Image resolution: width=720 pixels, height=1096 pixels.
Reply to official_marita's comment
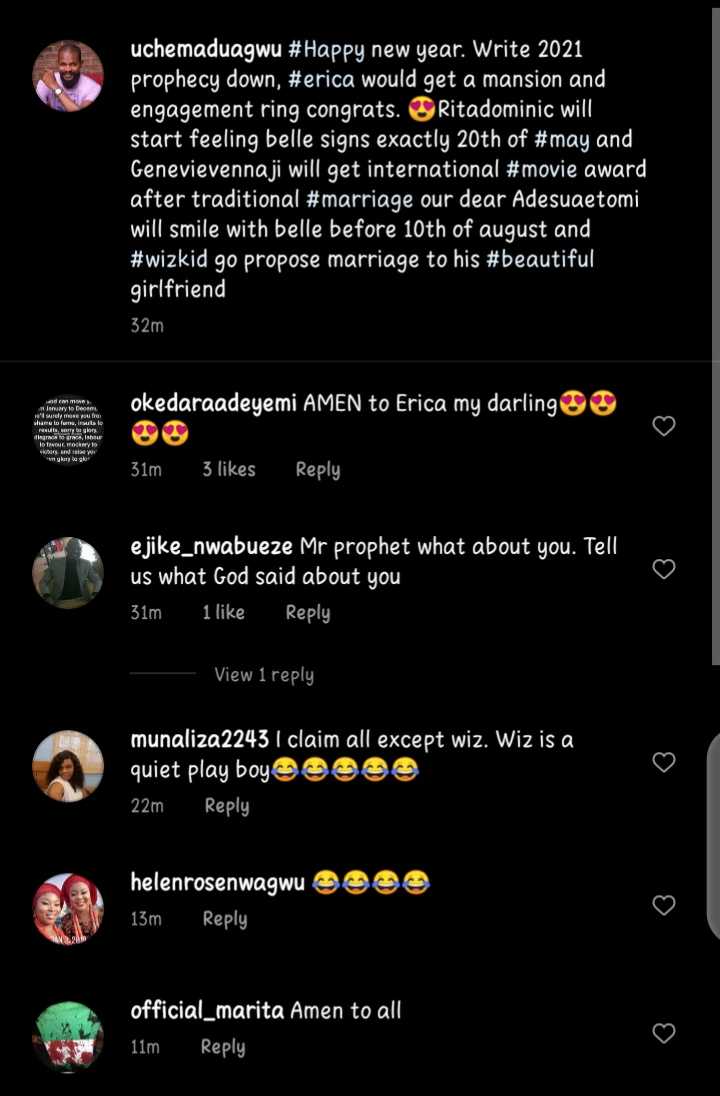(x=223, y=1046)
